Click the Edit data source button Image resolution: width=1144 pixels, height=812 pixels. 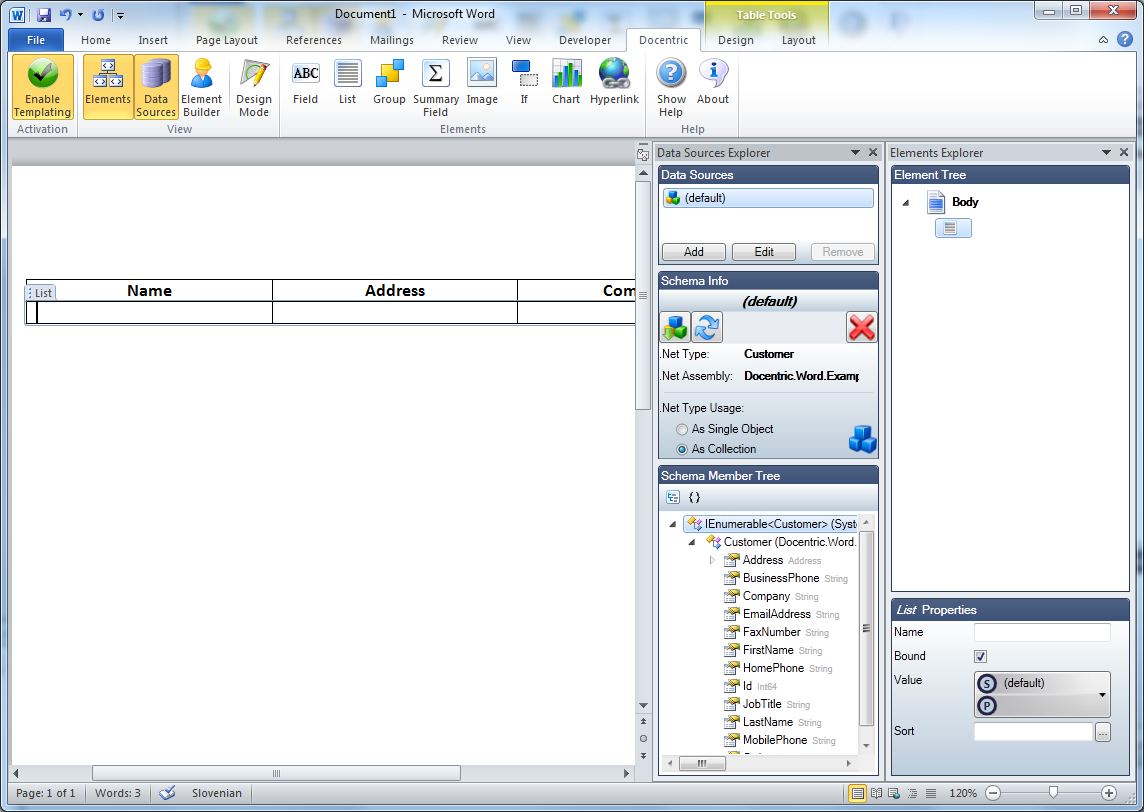(764, 252)
